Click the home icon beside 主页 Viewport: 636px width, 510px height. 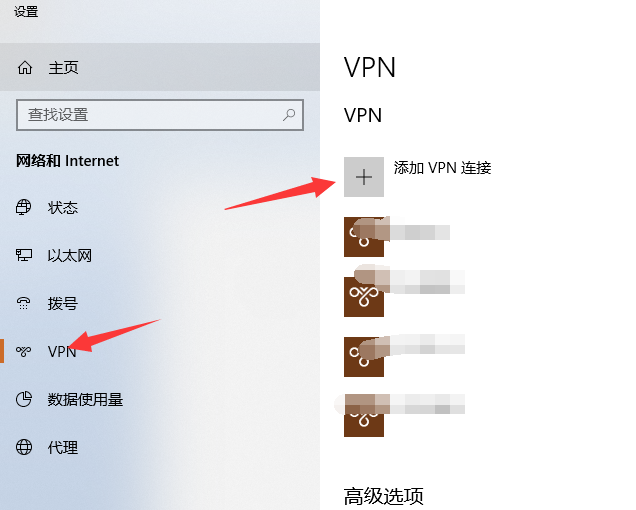pyautogui.click(x=25, y=67)
